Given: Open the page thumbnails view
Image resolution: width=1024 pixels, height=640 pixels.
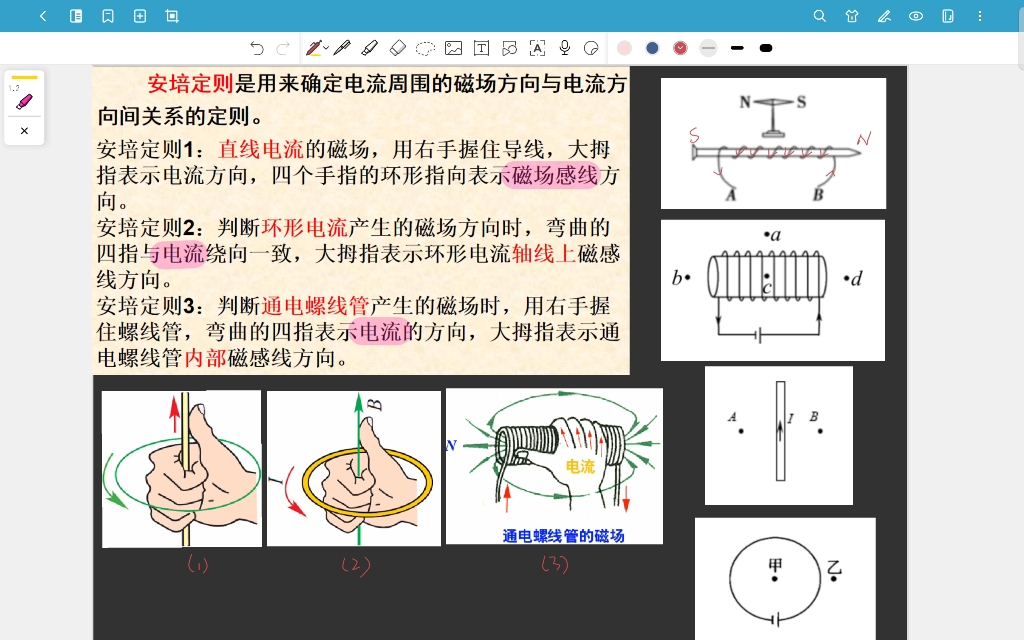Looking at the screenshot, I should tap(75, 16).
